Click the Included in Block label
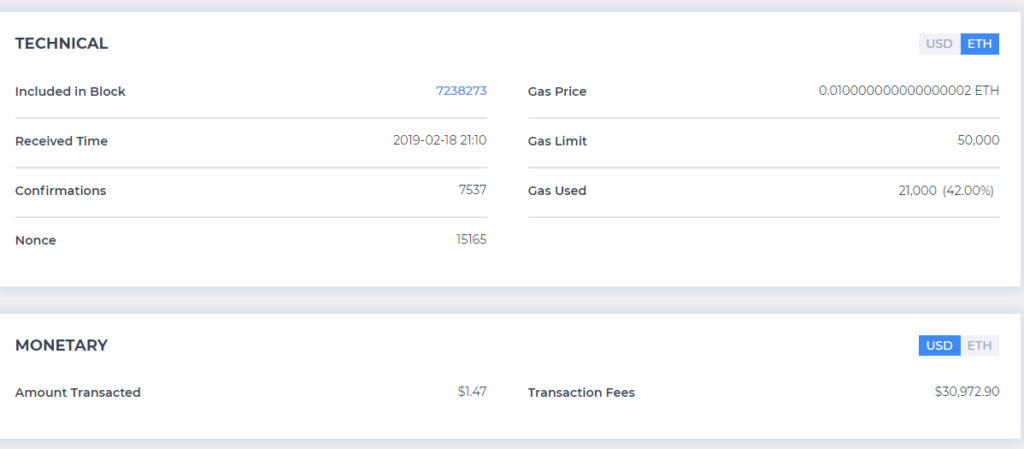 (x=70, y=92)
